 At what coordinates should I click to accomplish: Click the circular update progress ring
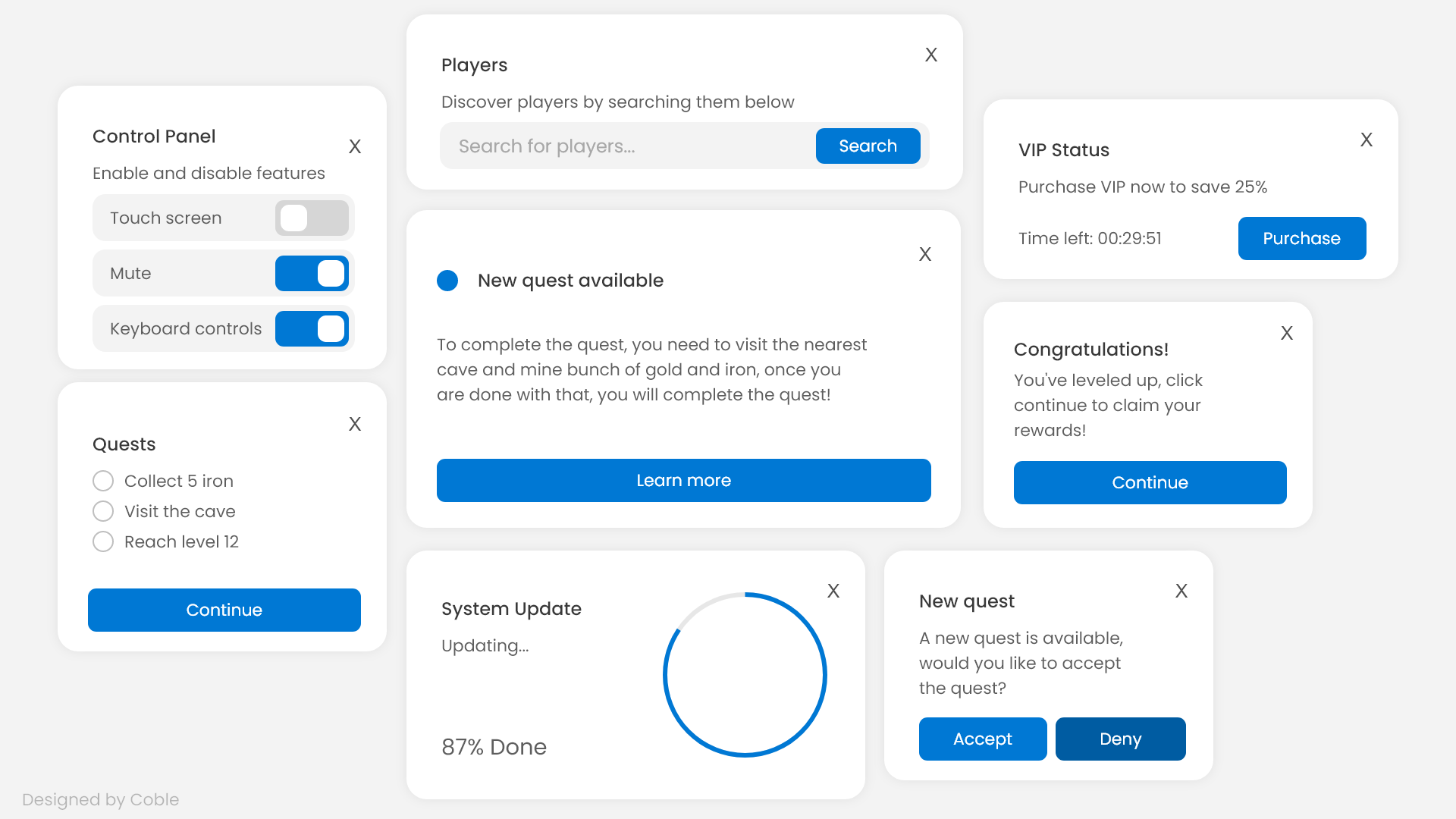click(826, 675)
